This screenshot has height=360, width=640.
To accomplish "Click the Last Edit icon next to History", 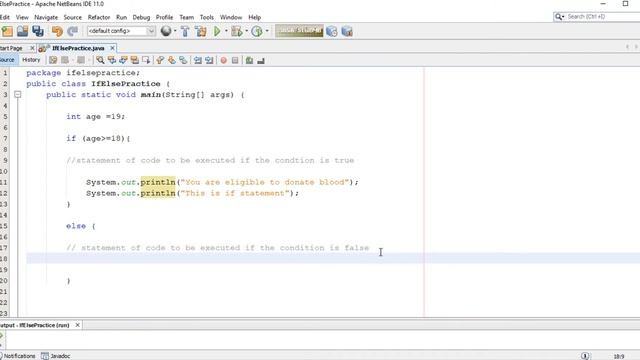I will (53, 60).
